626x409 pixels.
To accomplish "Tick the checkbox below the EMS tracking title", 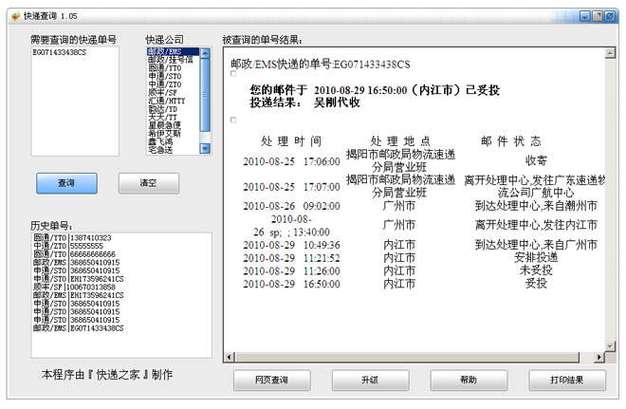I will point(234,76).
